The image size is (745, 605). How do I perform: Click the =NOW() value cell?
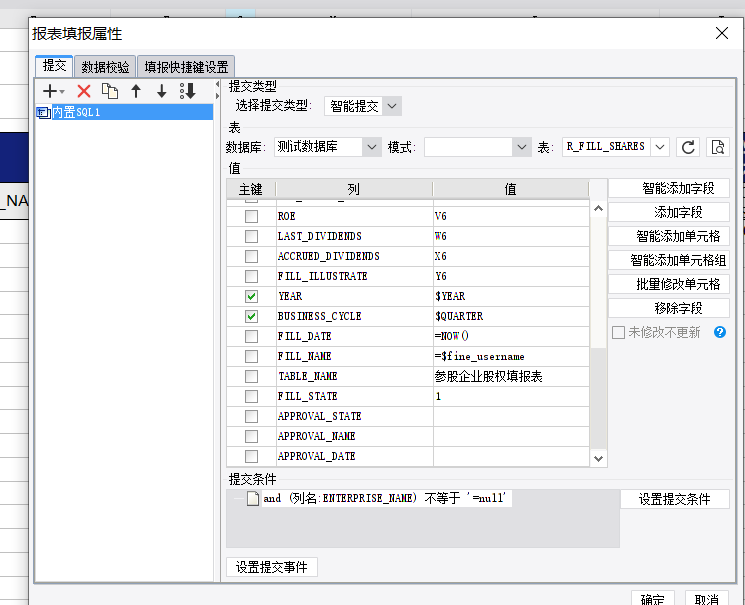(511, 336)
